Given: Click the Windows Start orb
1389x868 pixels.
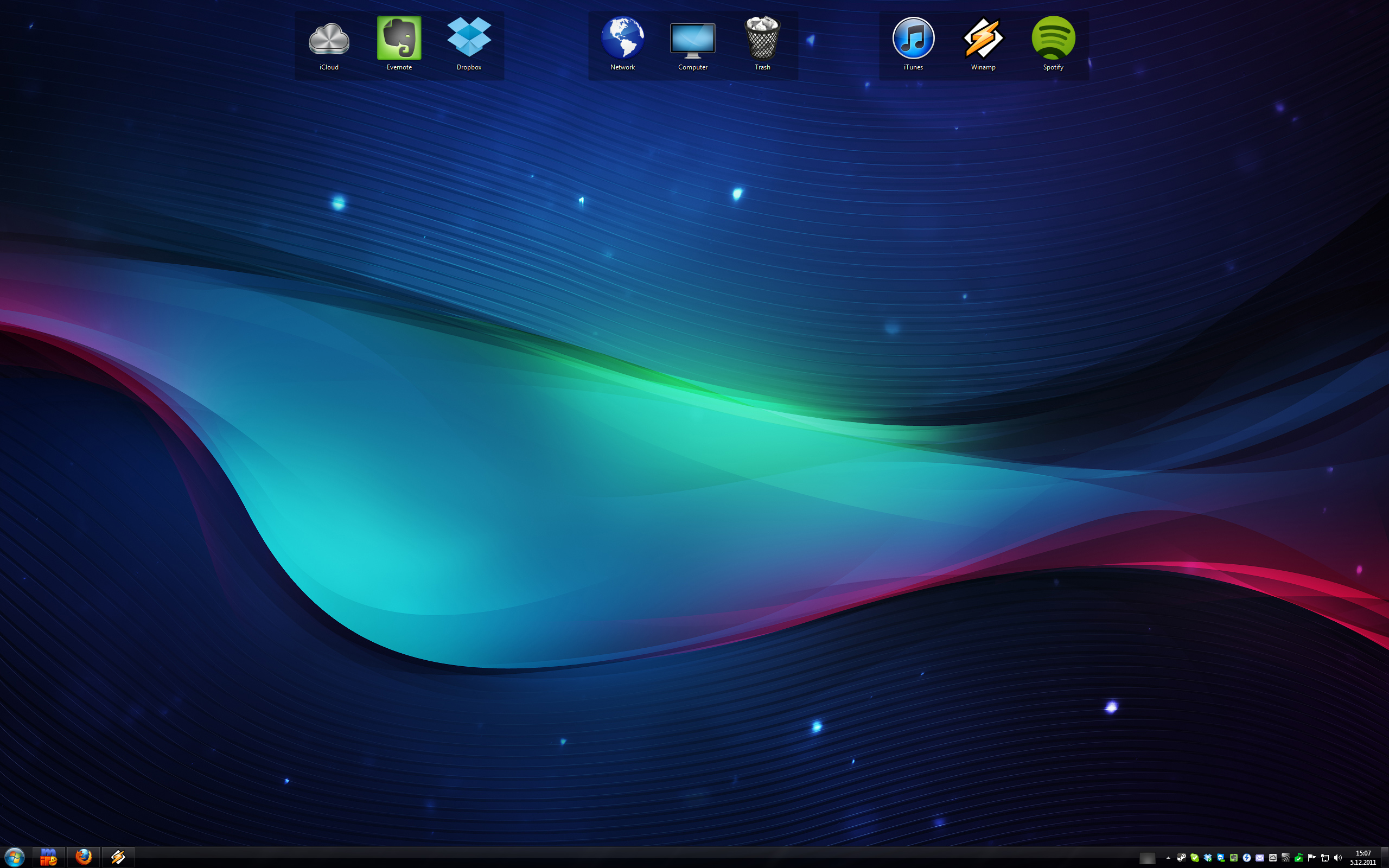Looking at the screenshot, I should [14, 858].
